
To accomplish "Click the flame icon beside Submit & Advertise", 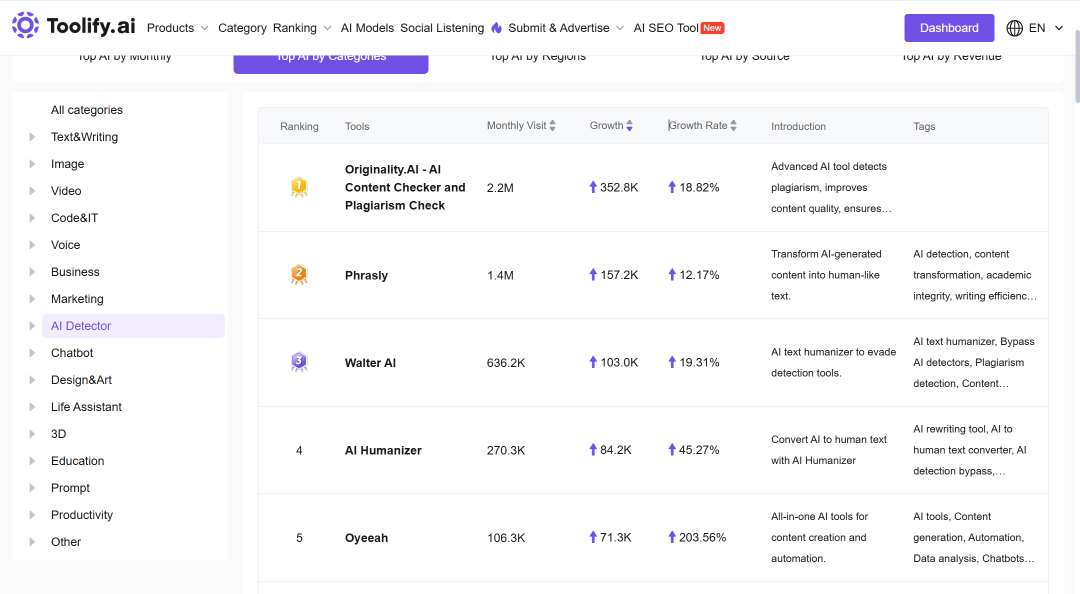I will tap(497, 28).
